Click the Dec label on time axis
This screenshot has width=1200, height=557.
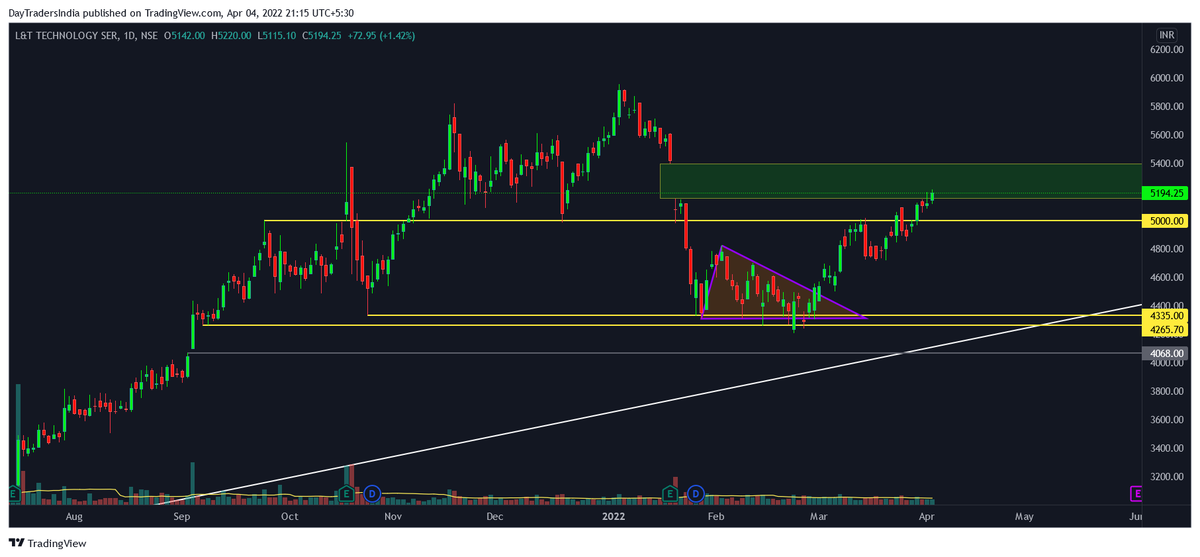point(494,517)
